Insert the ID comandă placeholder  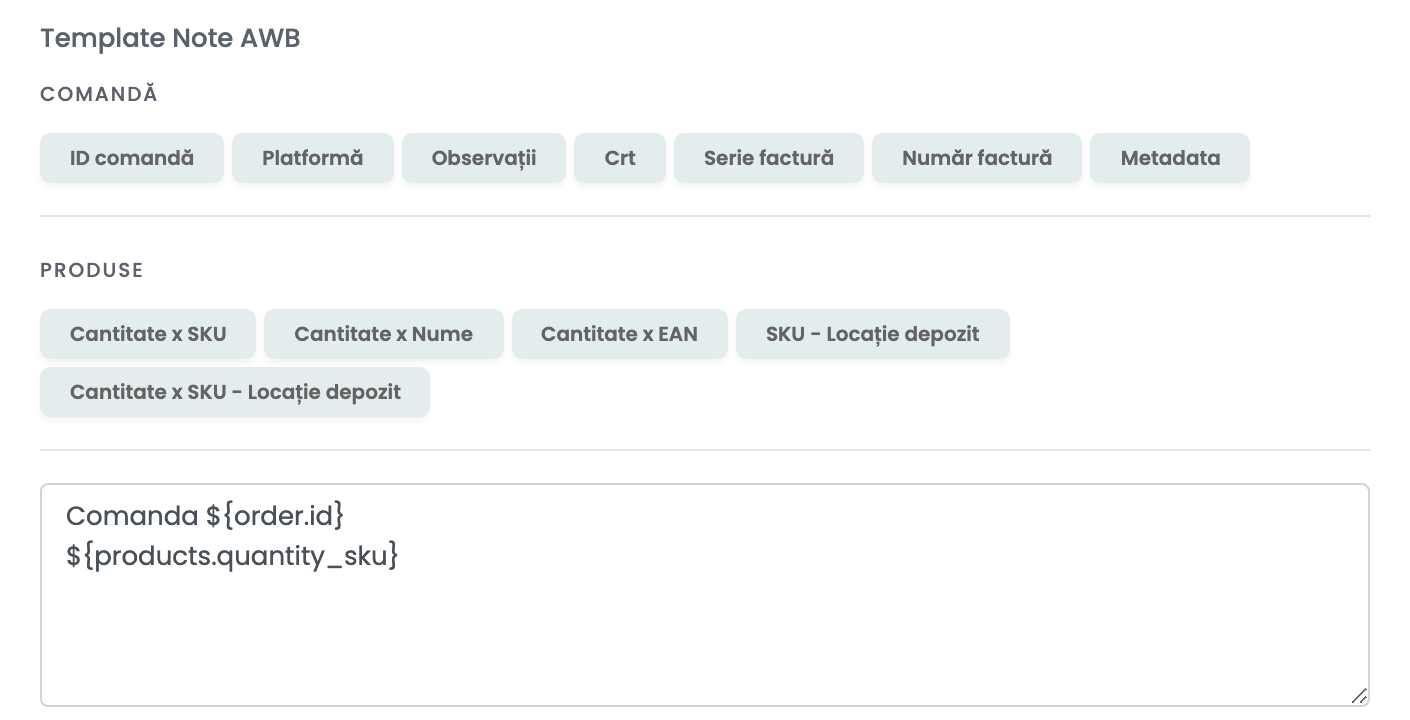click(132, 158)
